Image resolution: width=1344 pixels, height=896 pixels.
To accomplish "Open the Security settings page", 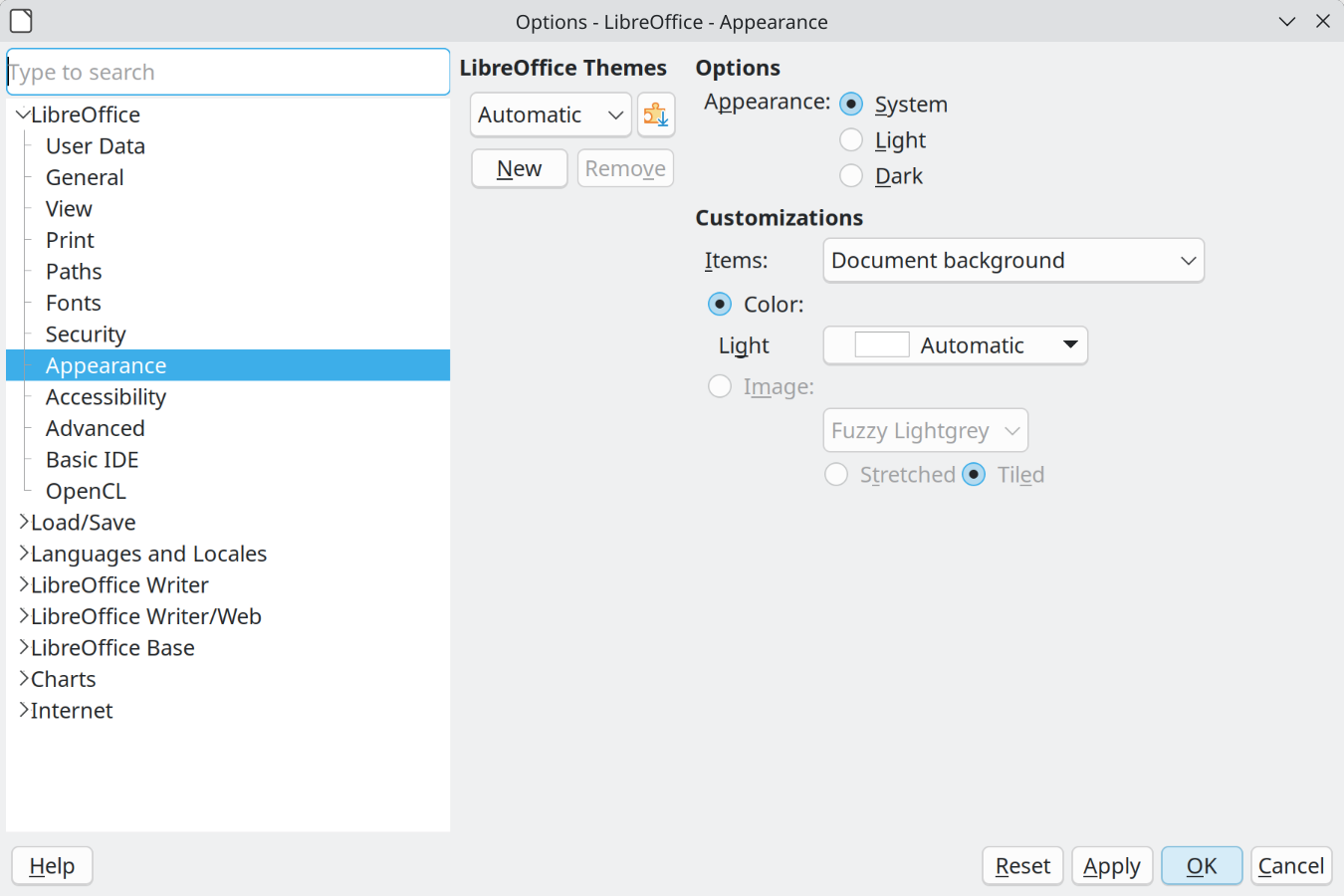I will pyautogui.click(x=85, y=334).
